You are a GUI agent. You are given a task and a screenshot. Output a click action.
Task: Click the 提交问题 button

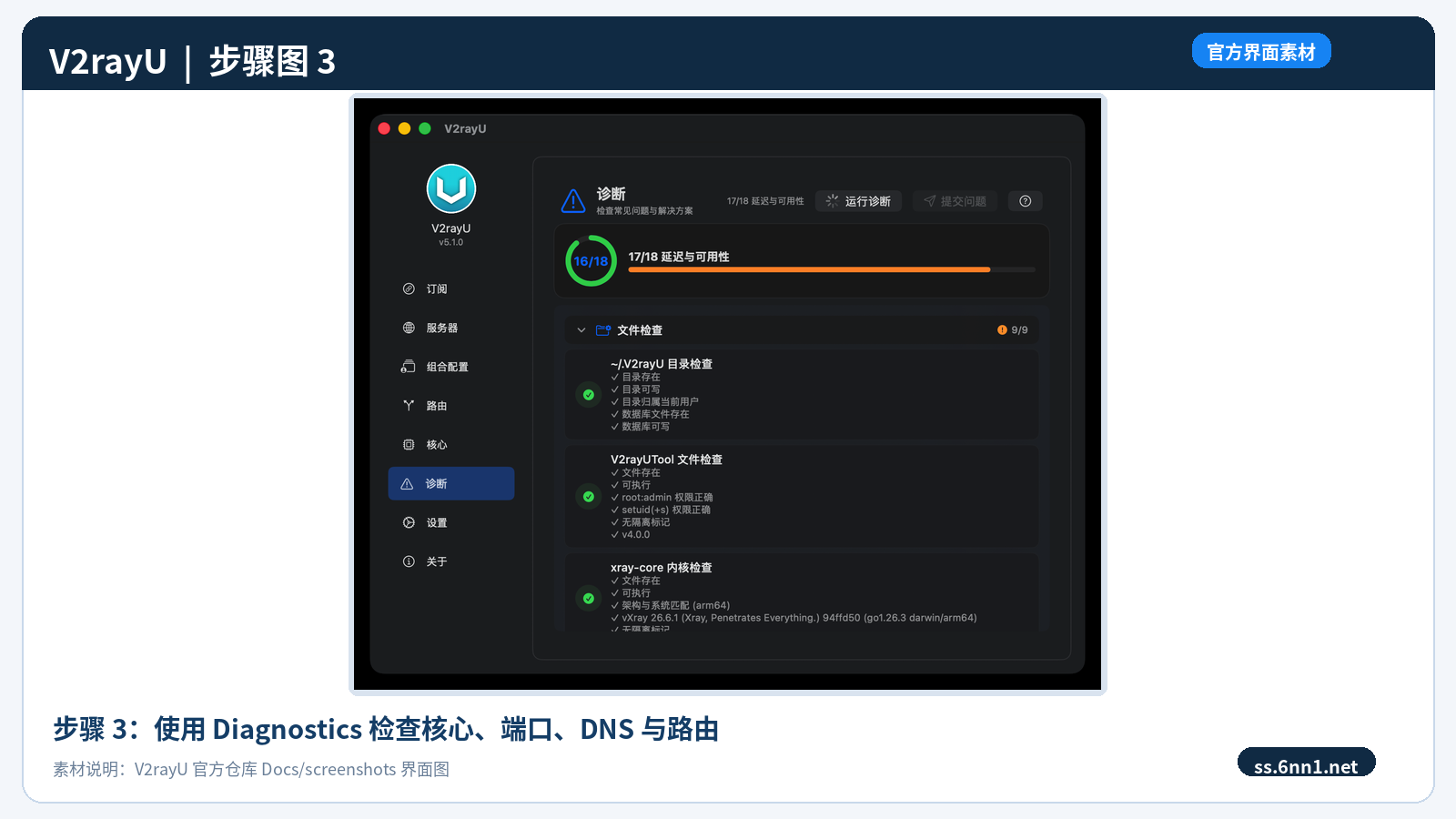coord(955,201)
